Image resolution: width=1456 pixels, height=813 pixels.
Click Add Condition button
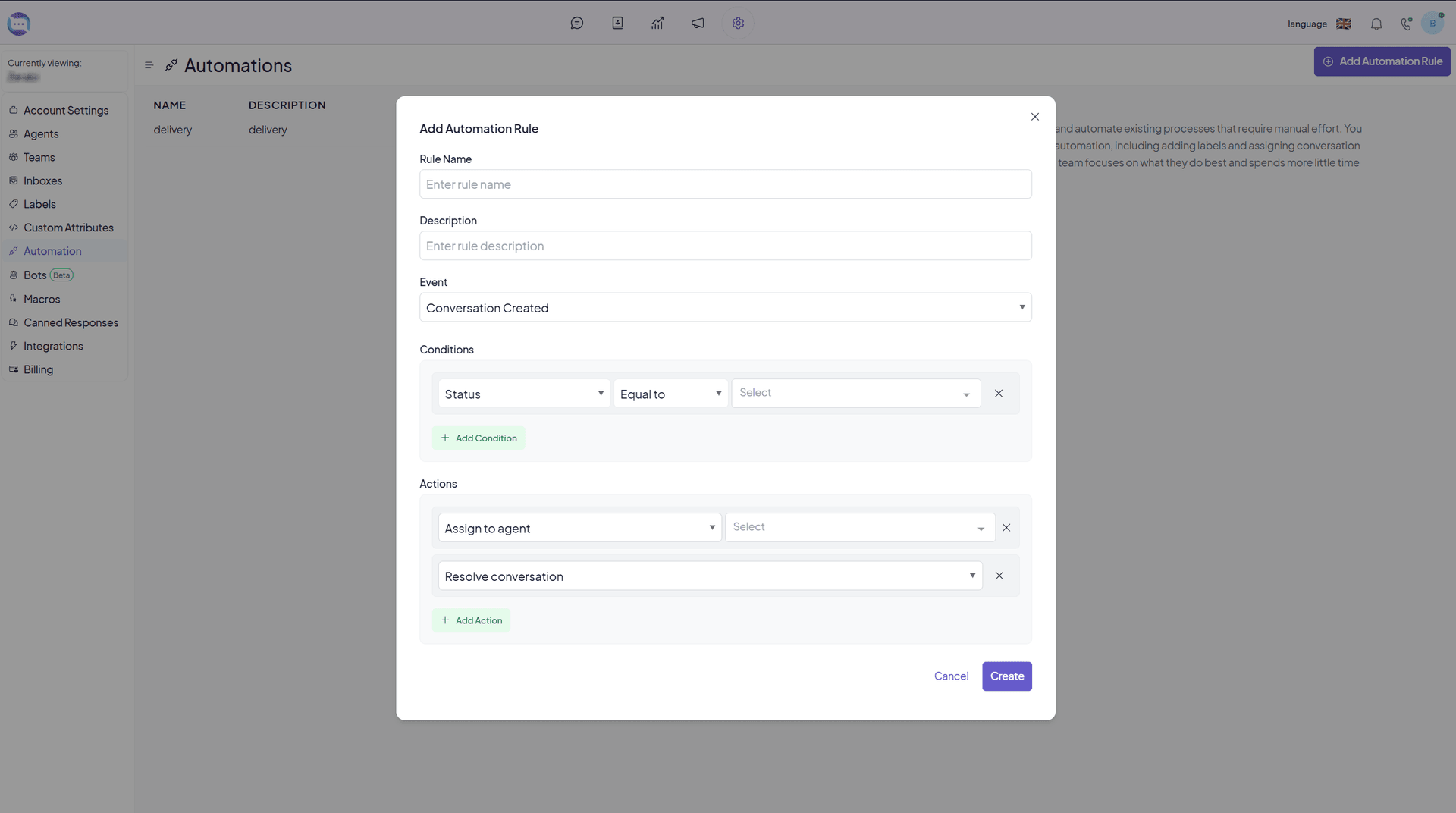point(479,438)
